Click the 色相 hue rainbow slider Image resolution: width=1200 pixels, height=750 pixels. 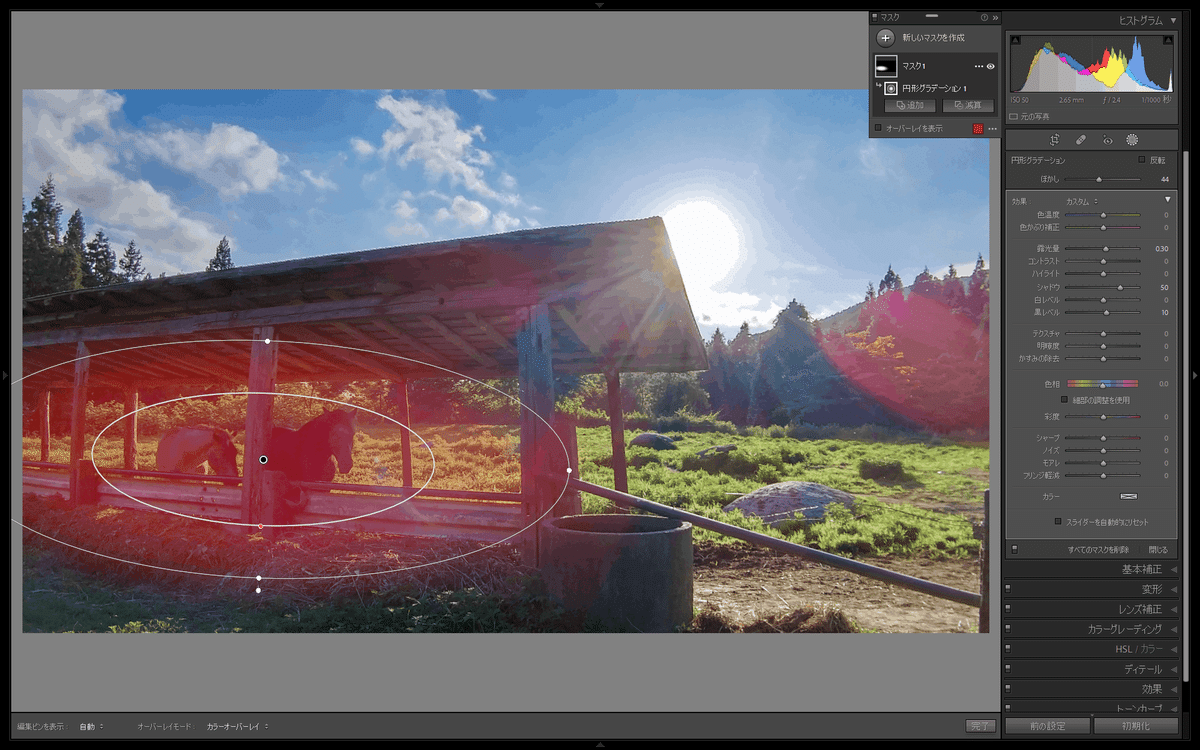tap(1102, 384)
